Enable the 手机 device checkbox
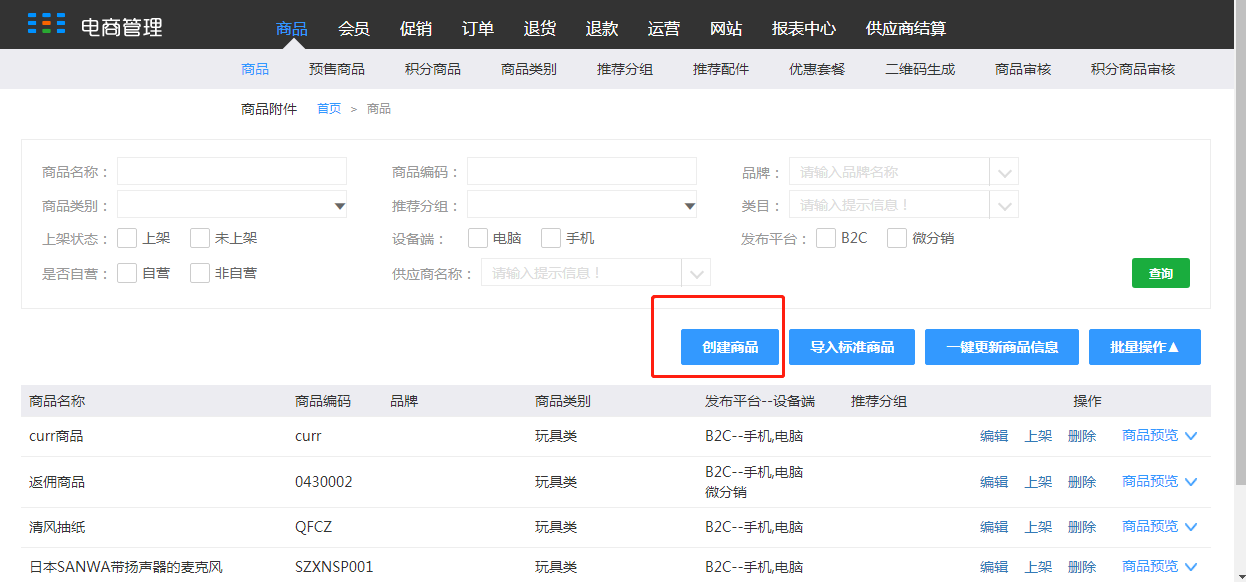Screen dimensions: 1246x582 551,238
